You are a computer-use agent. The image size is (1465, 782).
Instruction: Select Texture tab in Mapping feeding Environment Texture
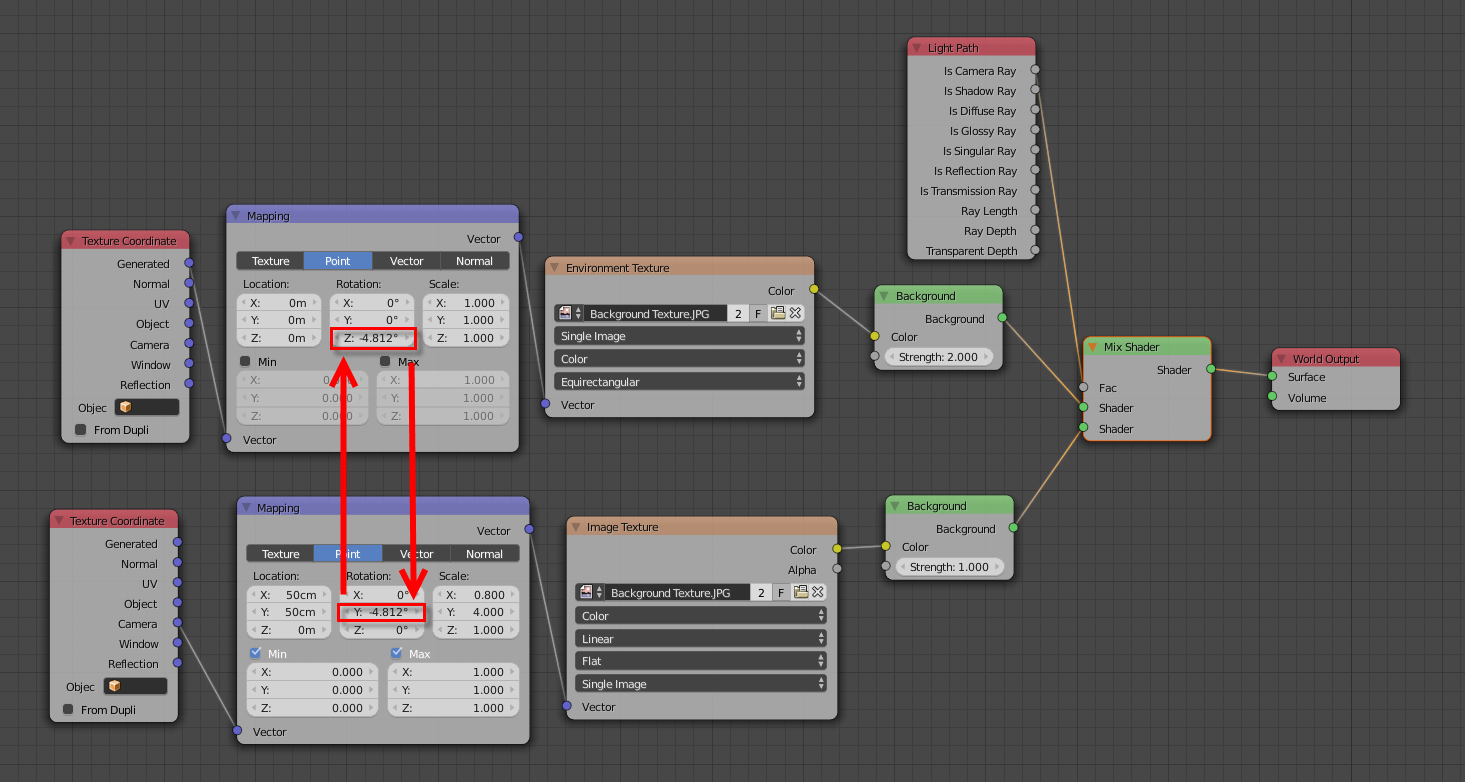coord(270,261)
